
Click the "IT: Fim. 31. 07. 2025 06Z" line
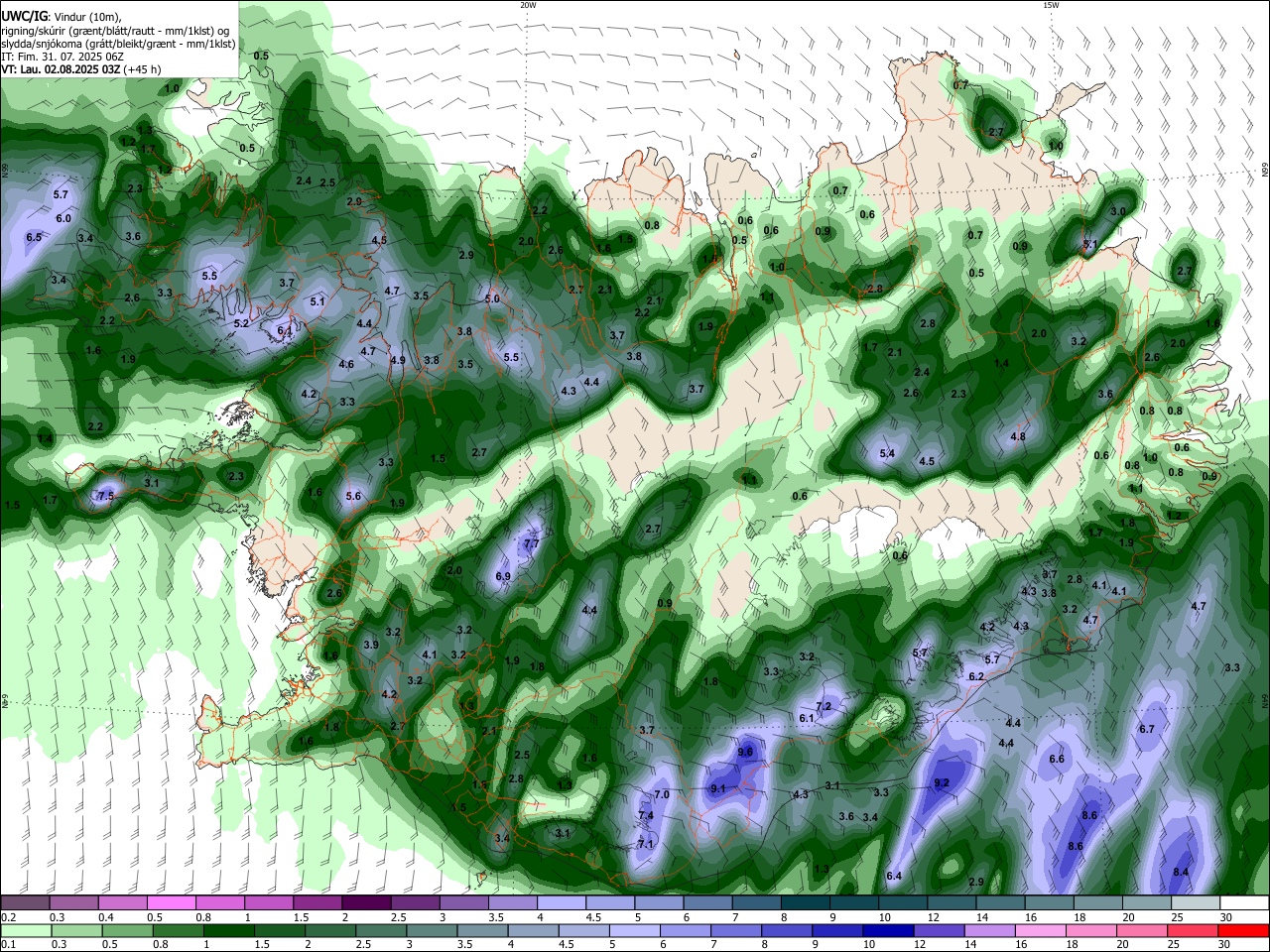[x=63, y=57]
